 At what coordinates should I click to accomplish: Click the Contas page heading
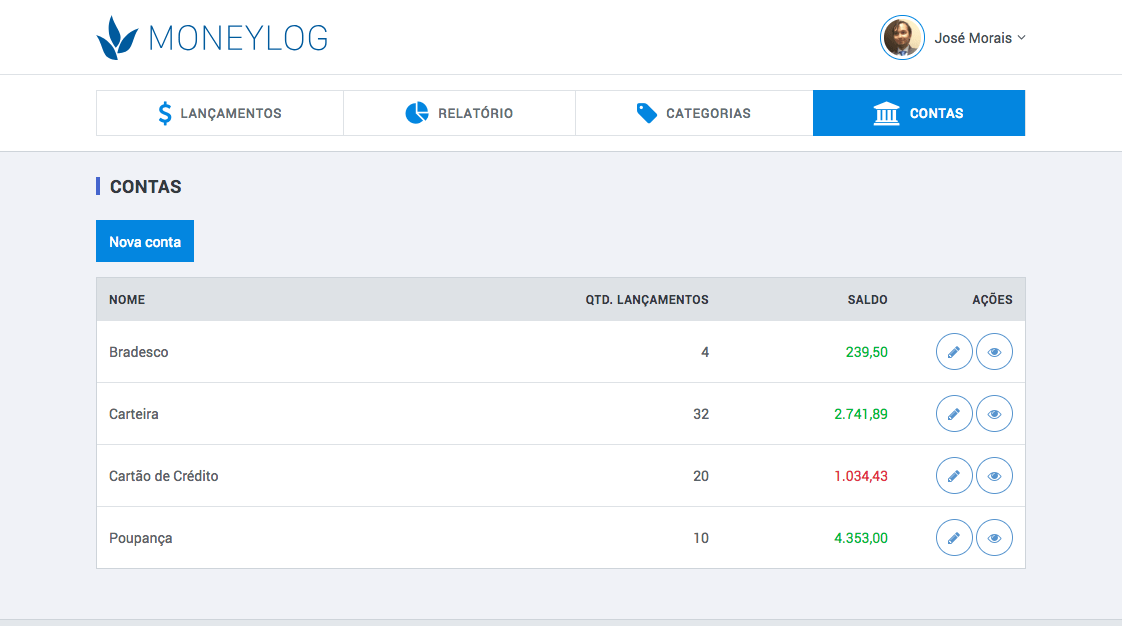145,187
